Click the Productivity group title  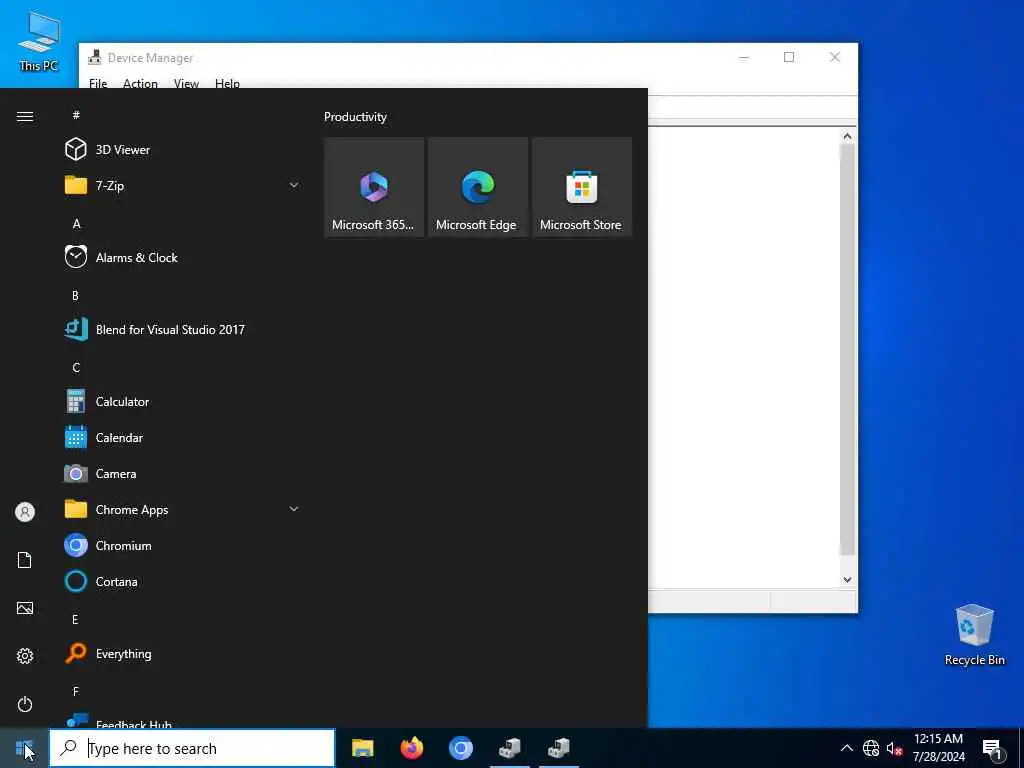(x=355, y=117)
